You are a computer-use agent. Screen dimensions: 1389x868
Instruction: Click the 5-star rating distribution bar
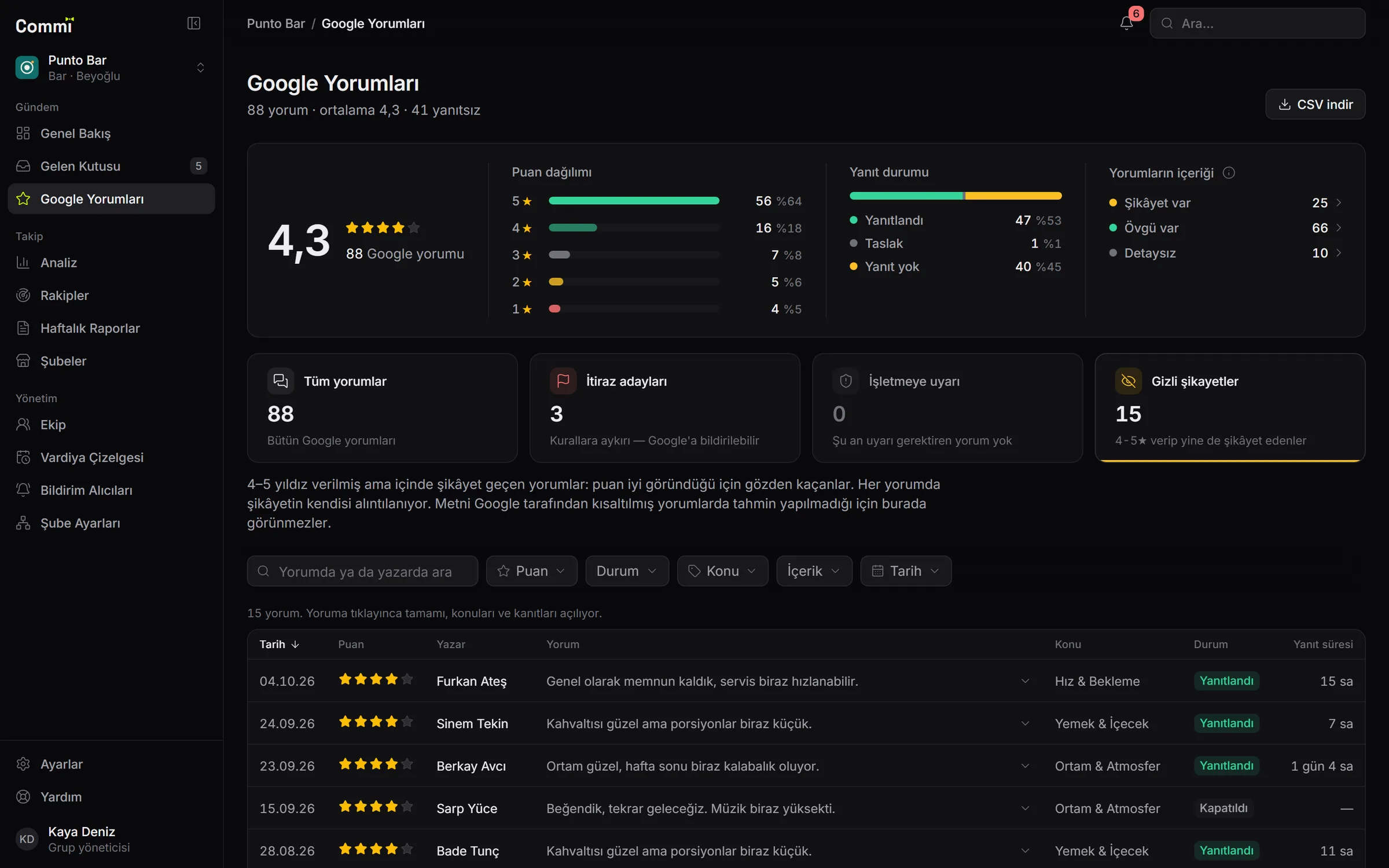(634, 201)
